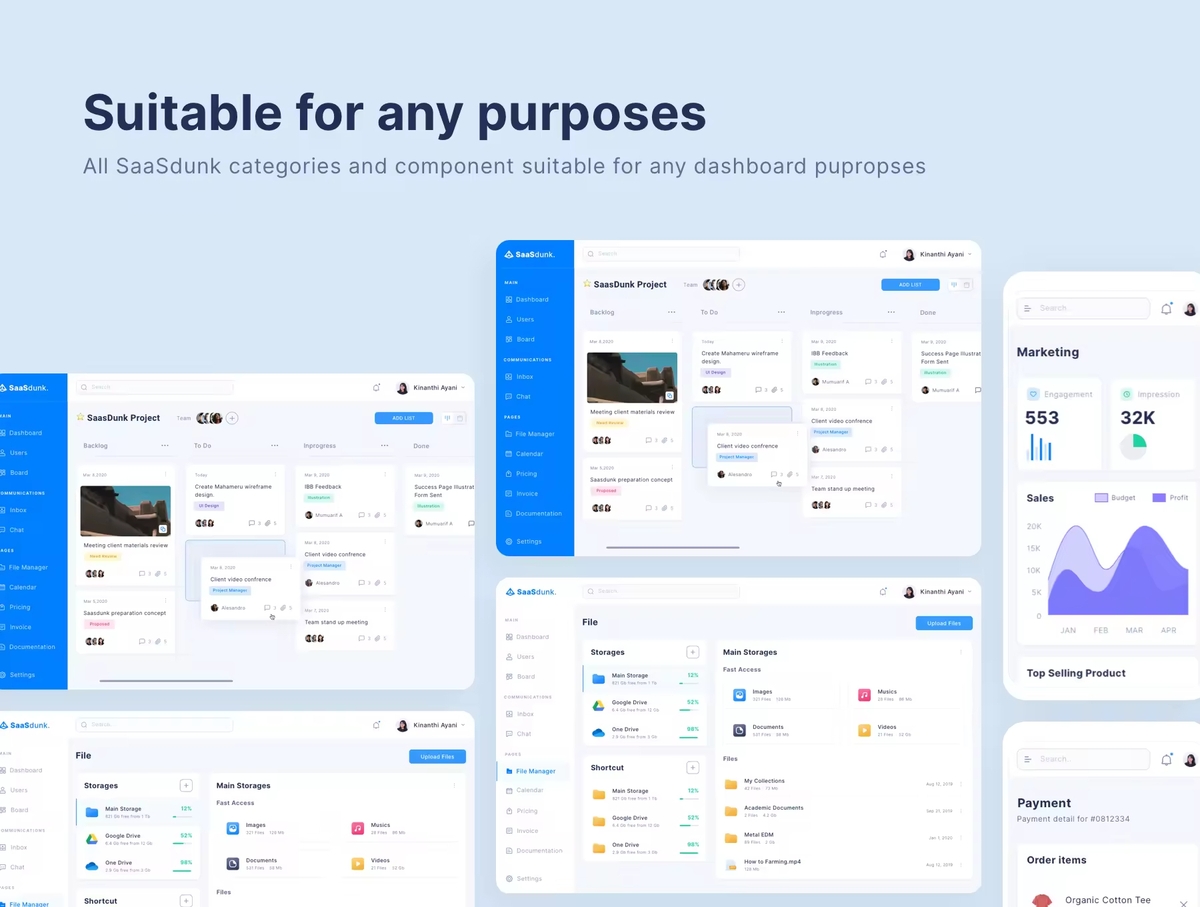Select calendar view toggle beside ADD LIST in uncropped Board
The image size is (1200, 907).
pyautogui.click(x=967, y=285)
